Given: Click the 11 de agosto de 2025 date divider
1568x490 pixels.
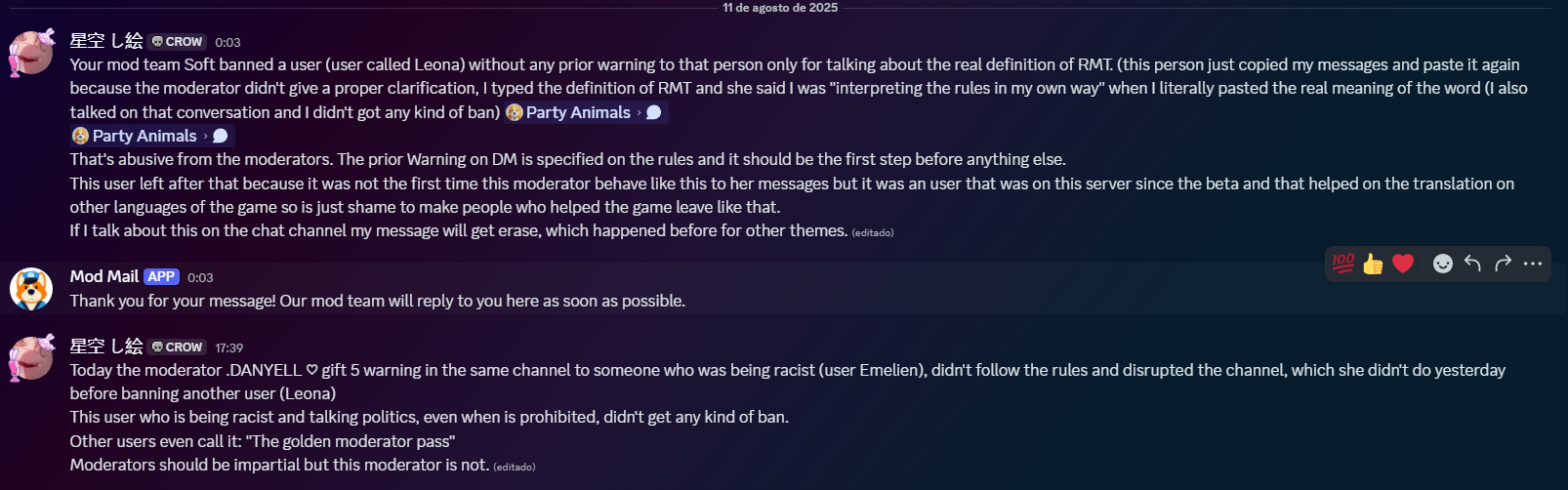Looking at the screenshot, I should tap(780, 8).
